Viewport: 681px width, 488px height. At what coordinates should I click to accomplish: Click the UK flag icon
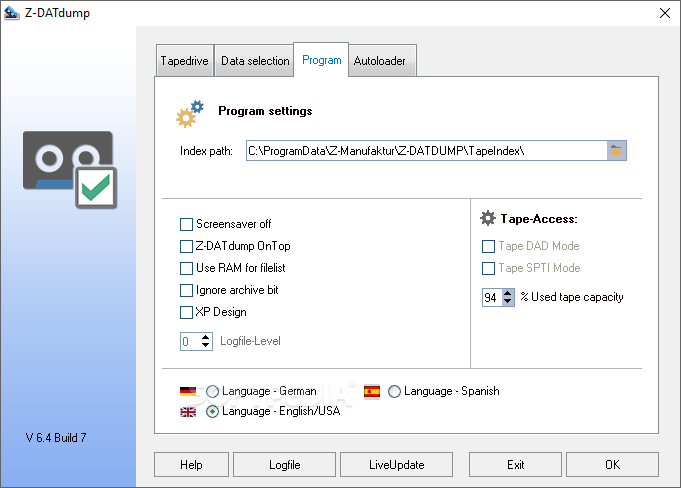[188, 412]
